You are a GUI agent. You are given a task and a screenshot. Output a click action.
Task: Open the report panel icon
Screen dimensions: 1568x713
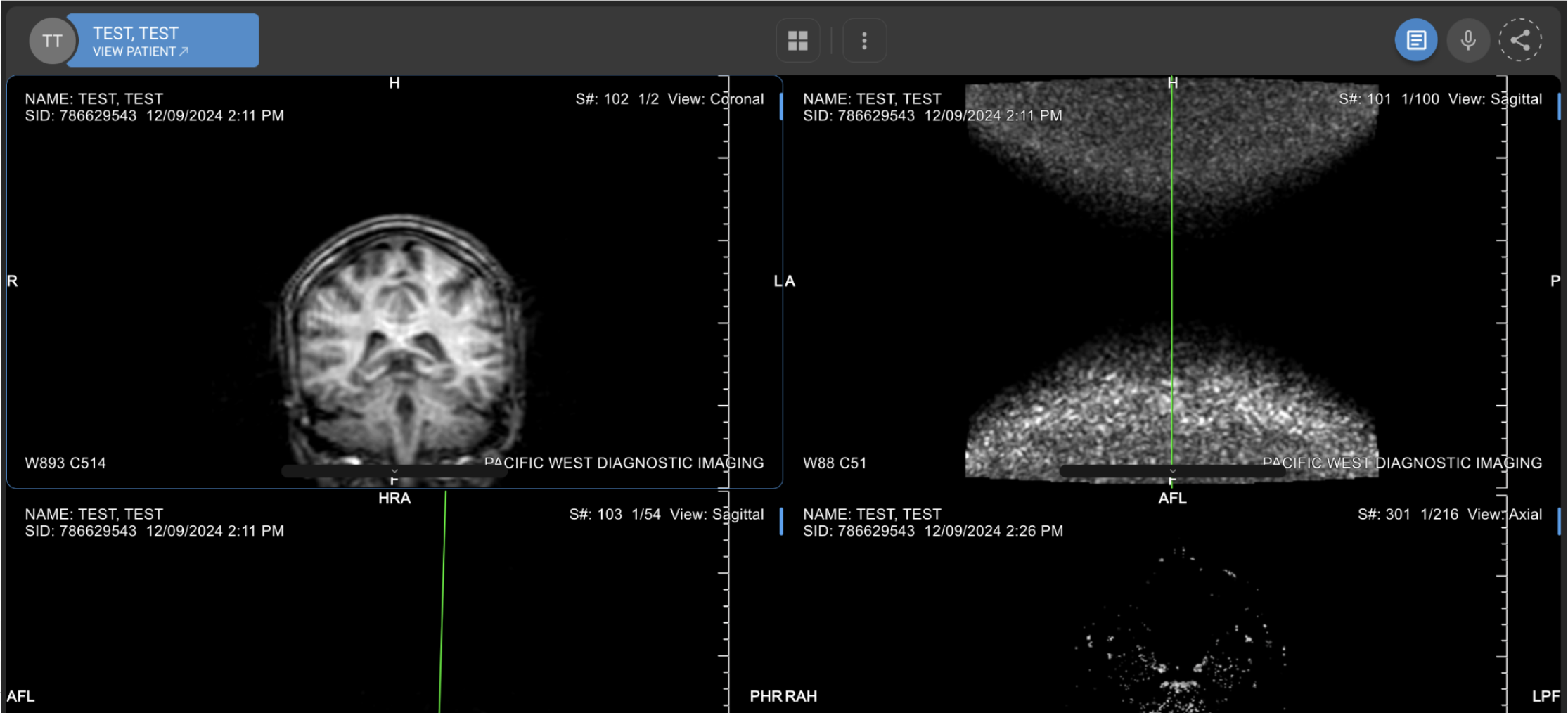[x=1415, y=41]
